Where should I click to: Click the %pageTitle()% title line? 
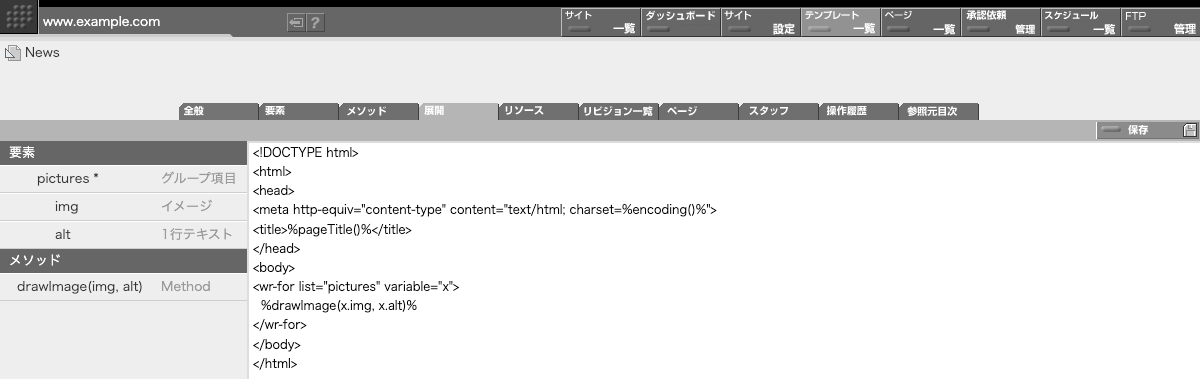[x=332, y=229]
